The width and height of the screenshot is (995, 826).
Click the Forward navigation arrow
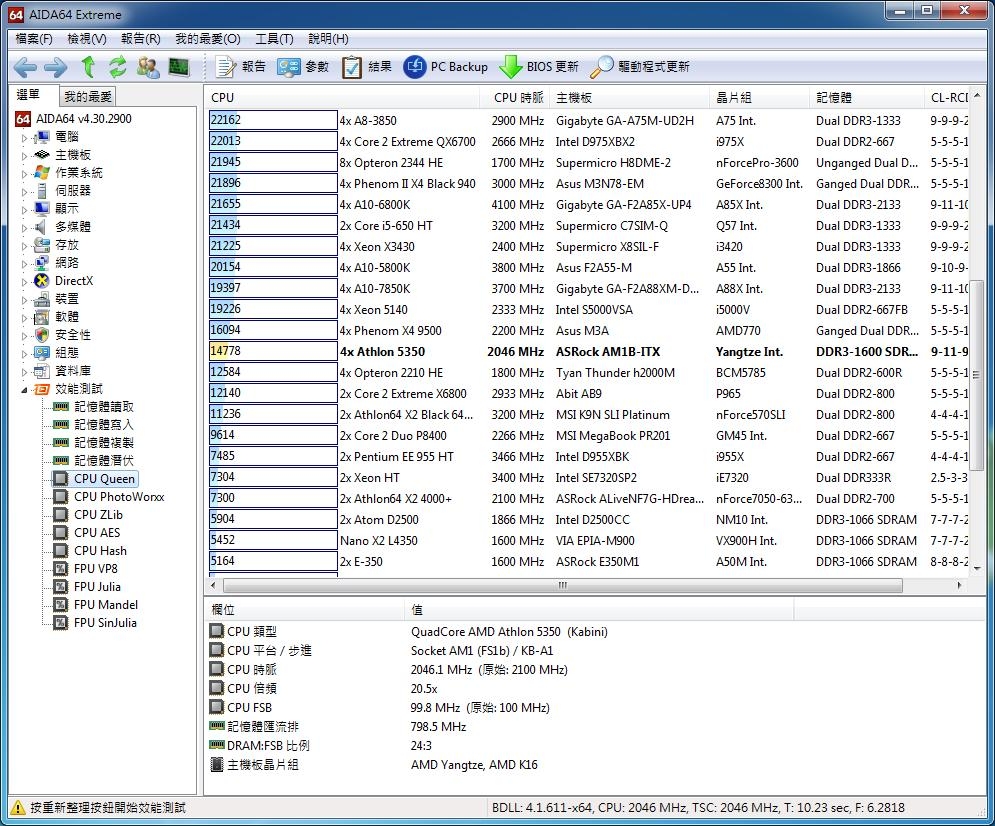[x=56, y=67]
